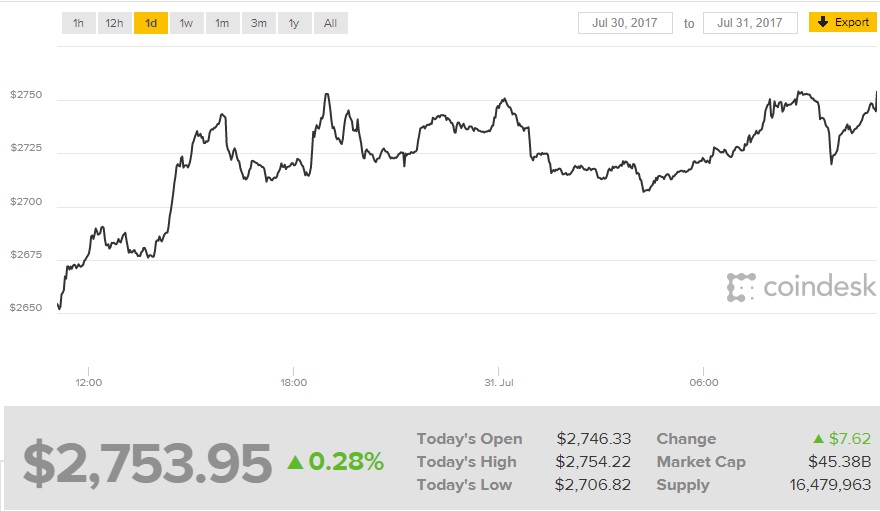Image resolution: width=880 pixels, height=511 pixels.
Task: Switch chart to 12h range
Action: [114, 23]
